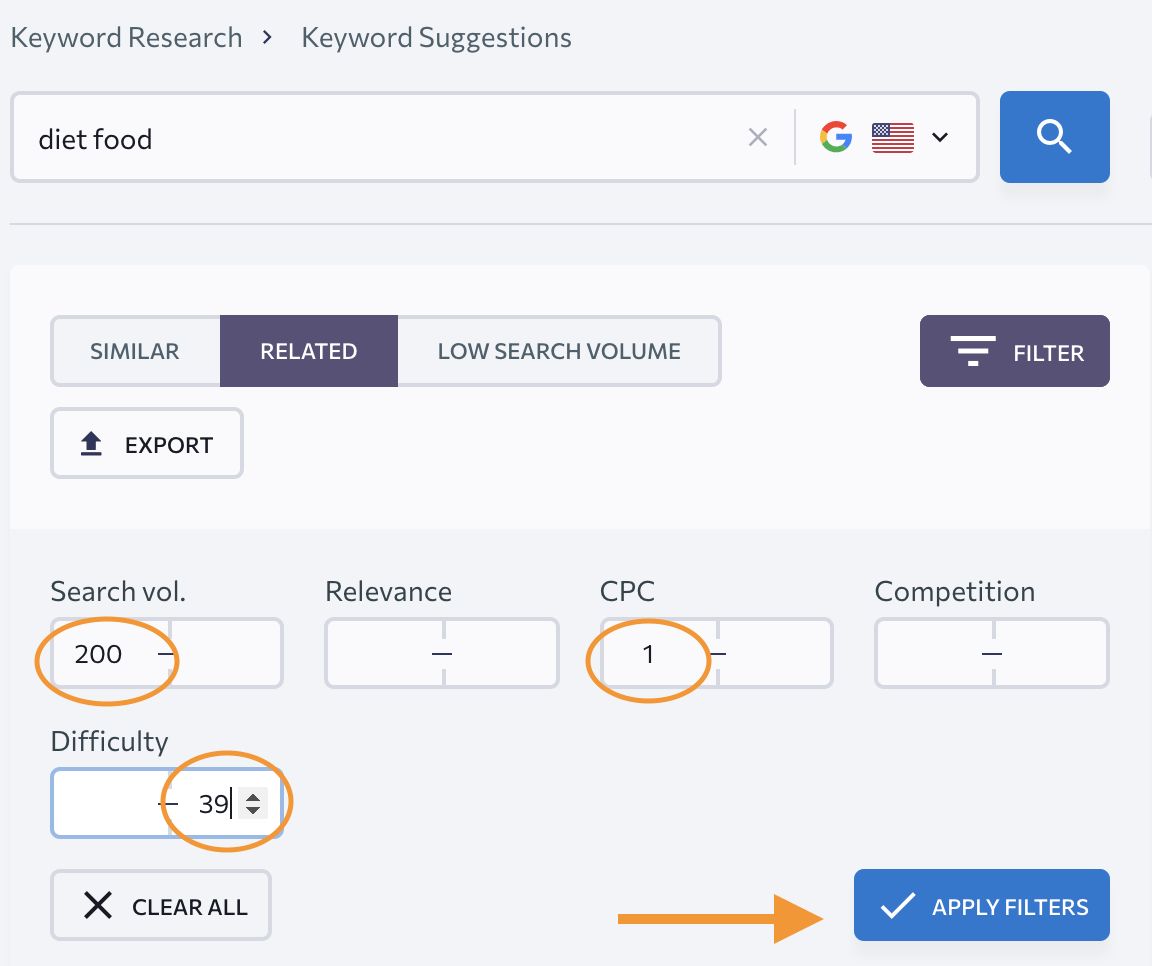Decrease Difficulty max value with down arrow
Screen dimensions: 1152x966
(254, 809)
